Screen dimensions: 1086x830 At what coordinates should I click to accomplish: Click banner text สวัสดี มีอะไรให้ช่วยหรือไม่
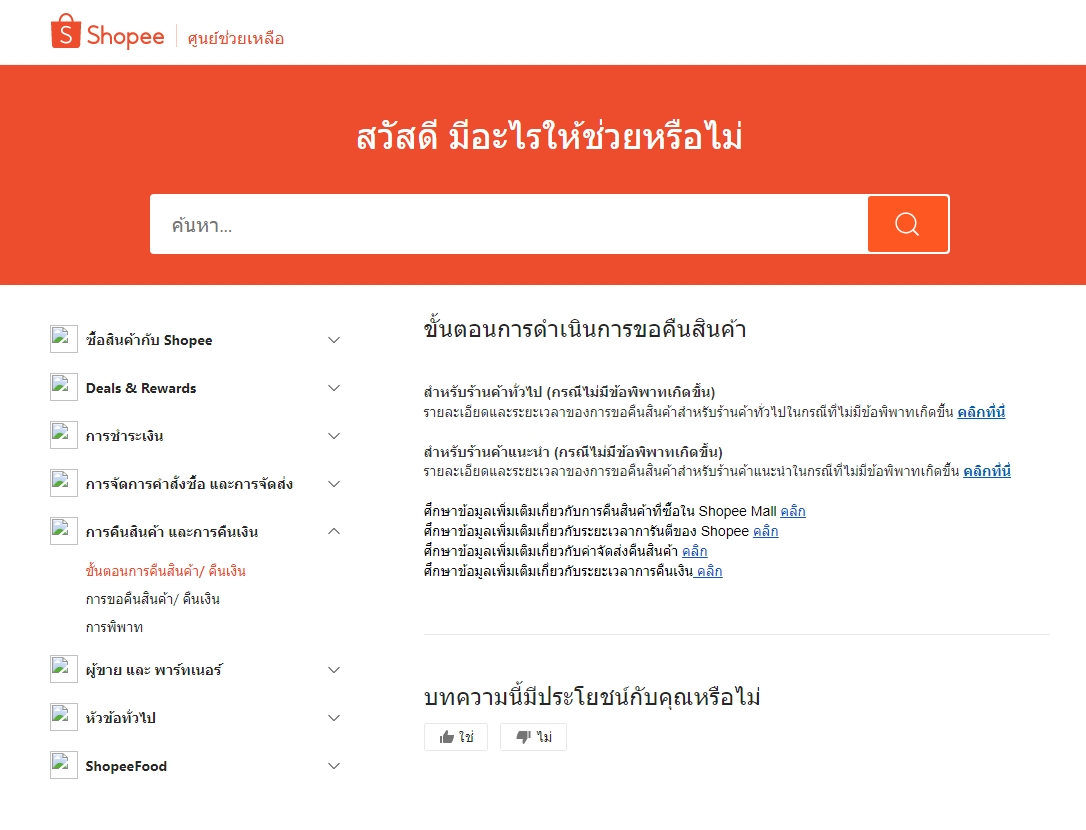549,135
